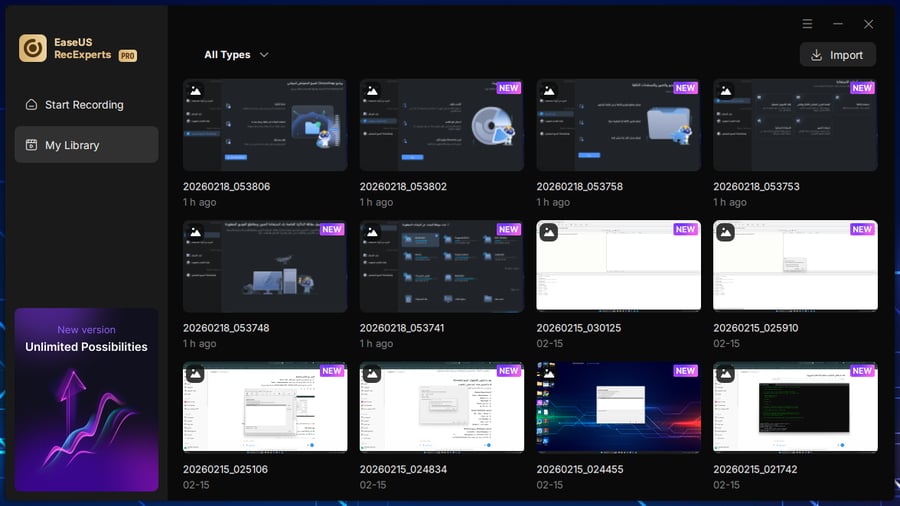
Task: Open thumbnail 20260215_024834
Action: pos(442,407)
